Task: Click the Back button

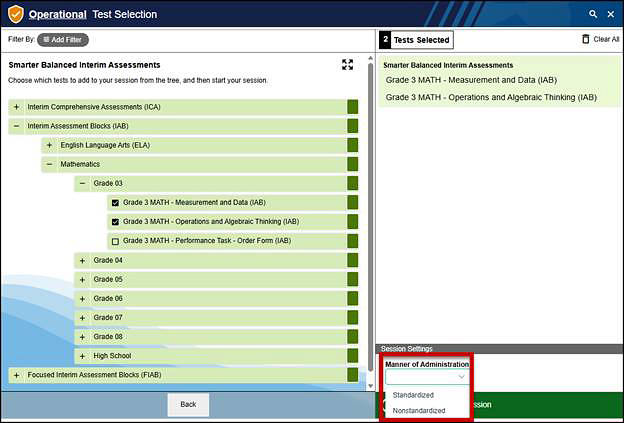Action: [x=188, y=404]
